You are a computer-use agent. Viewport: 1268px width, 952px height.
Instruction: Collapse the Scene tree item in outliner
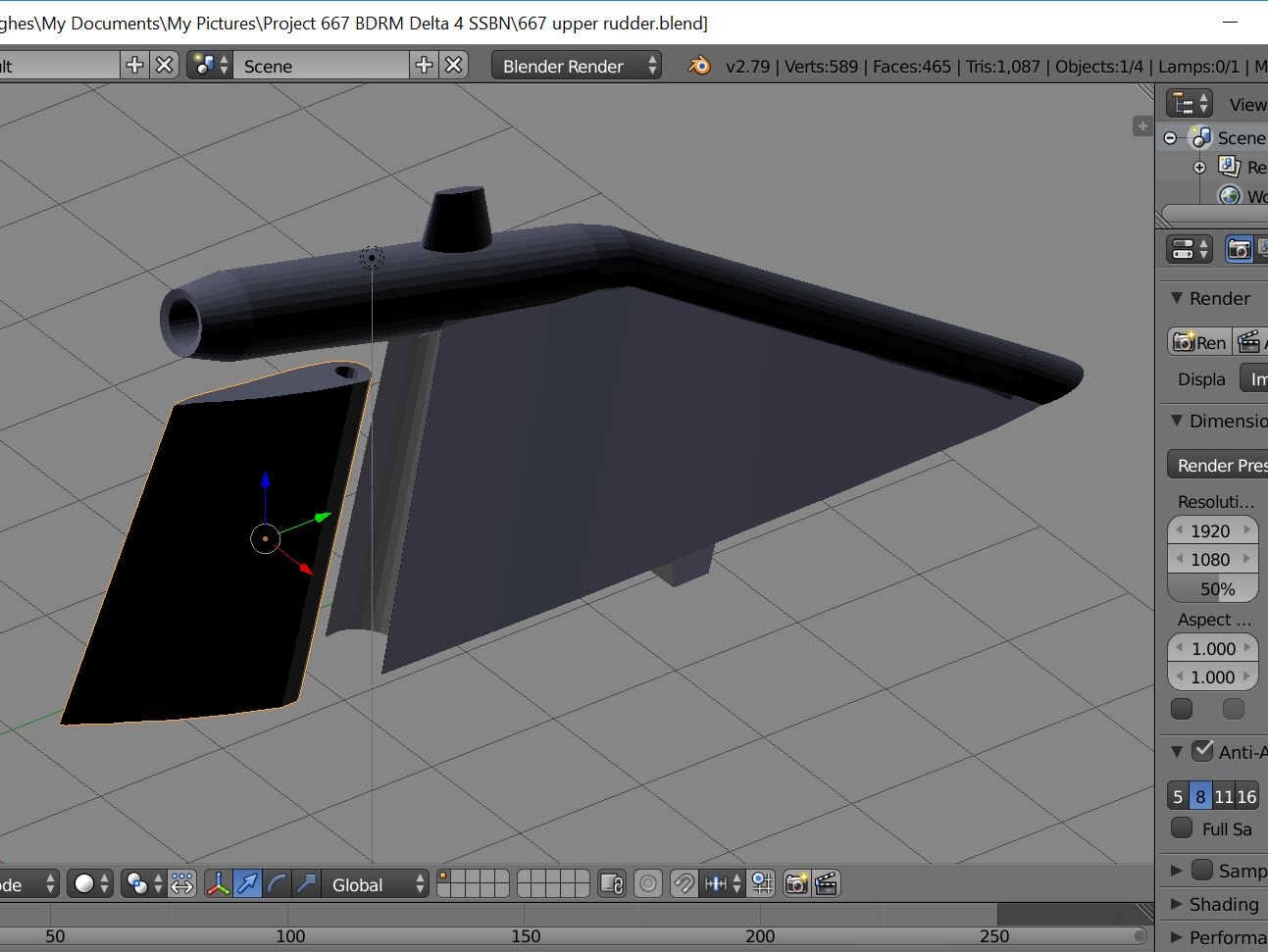click(x=1171, y=138)
